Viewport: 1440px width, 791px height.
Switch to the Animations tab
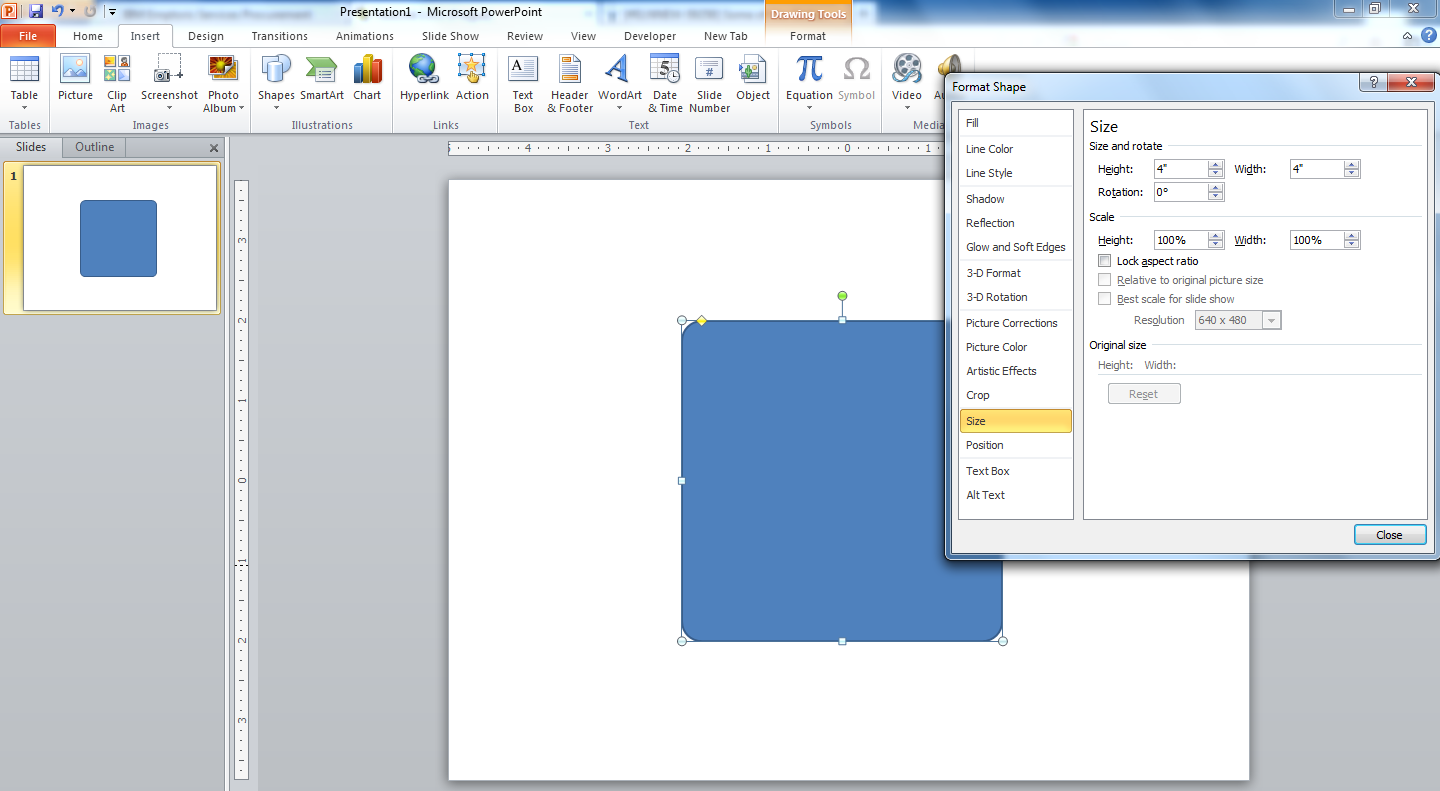(x=364, y=36)
